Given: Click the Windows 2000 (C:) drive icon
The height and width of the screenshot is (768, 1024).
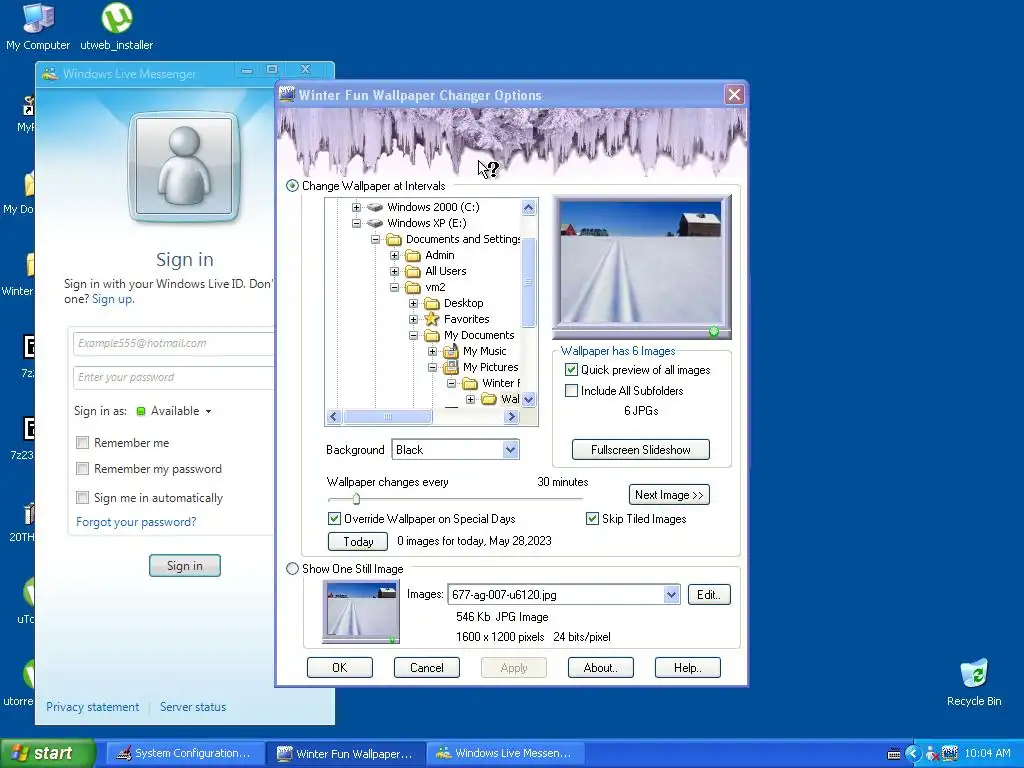Looking at the screenshot, I should click(375, 207).
